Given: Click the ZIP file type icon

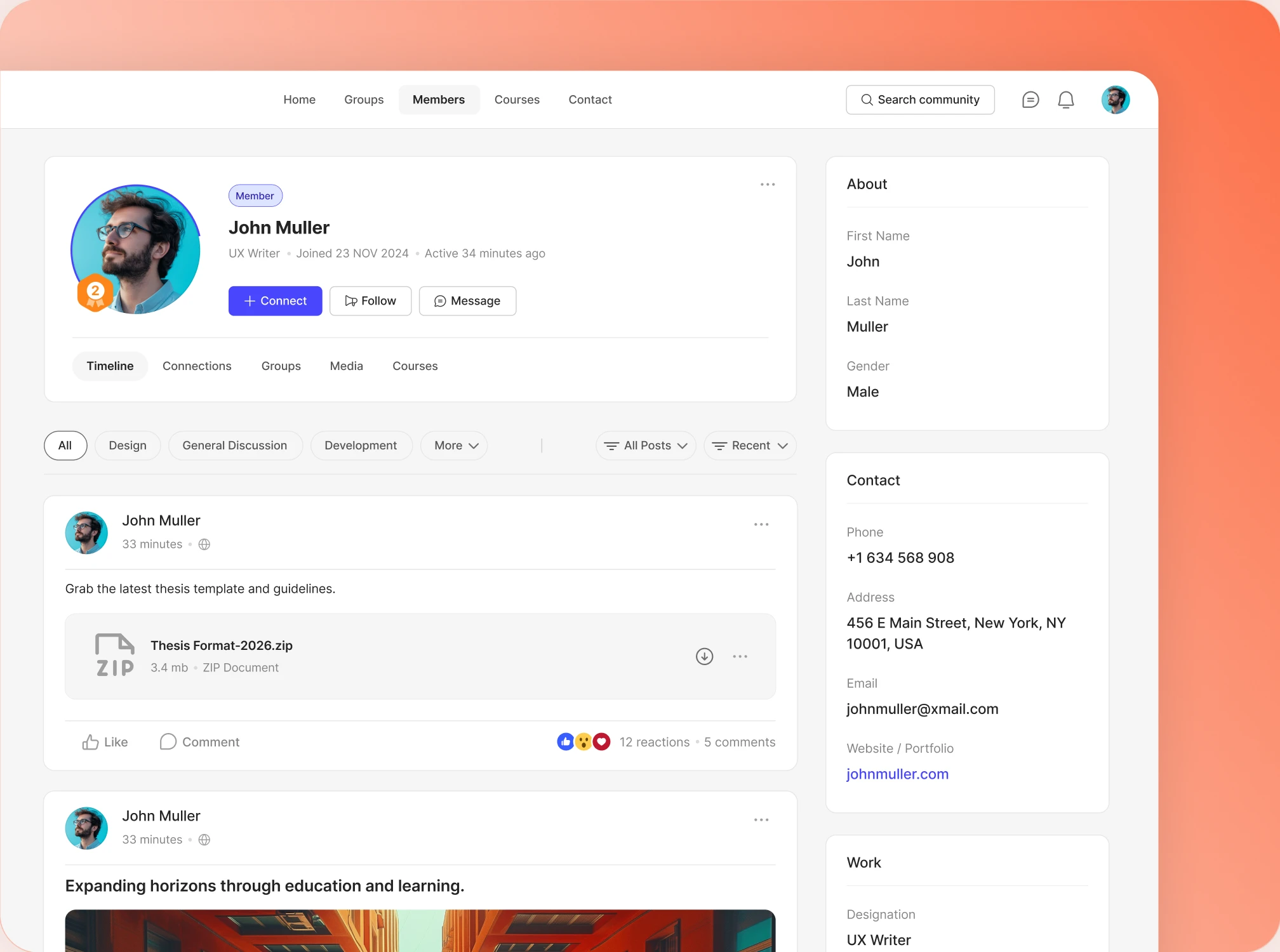Looking at the screenshot, I should click(115, 655).
